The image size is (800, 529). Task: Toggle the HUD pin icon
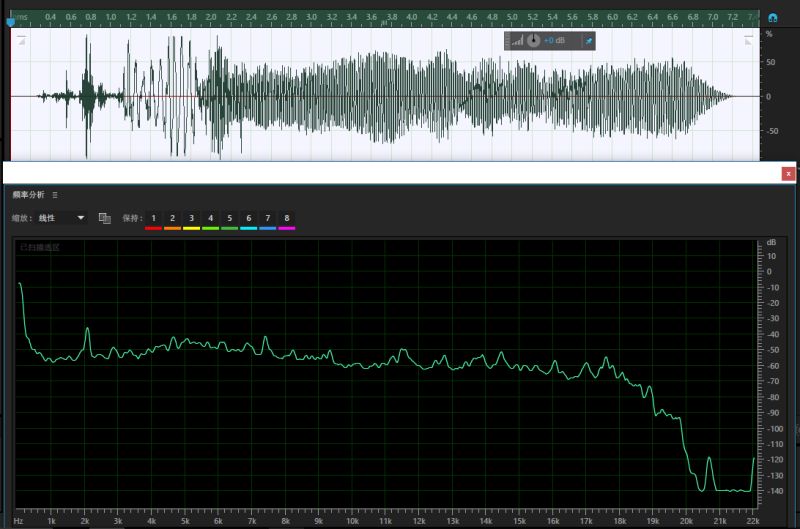coord(589,41)
